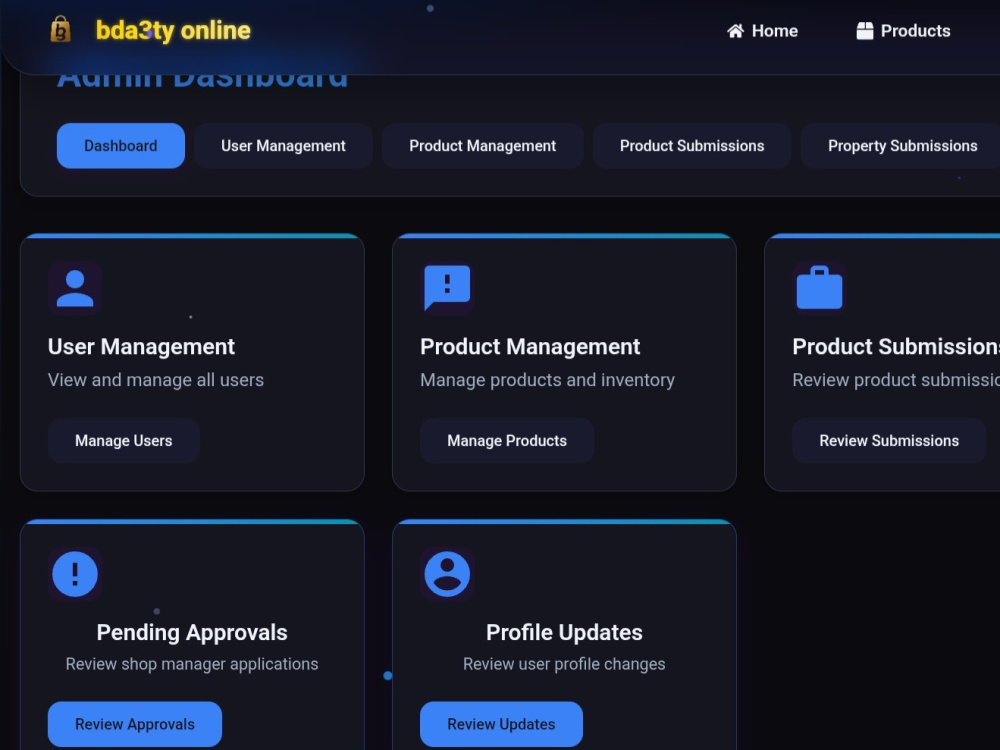
Task: Select the Dashboard tab
Action: (121, 145)
